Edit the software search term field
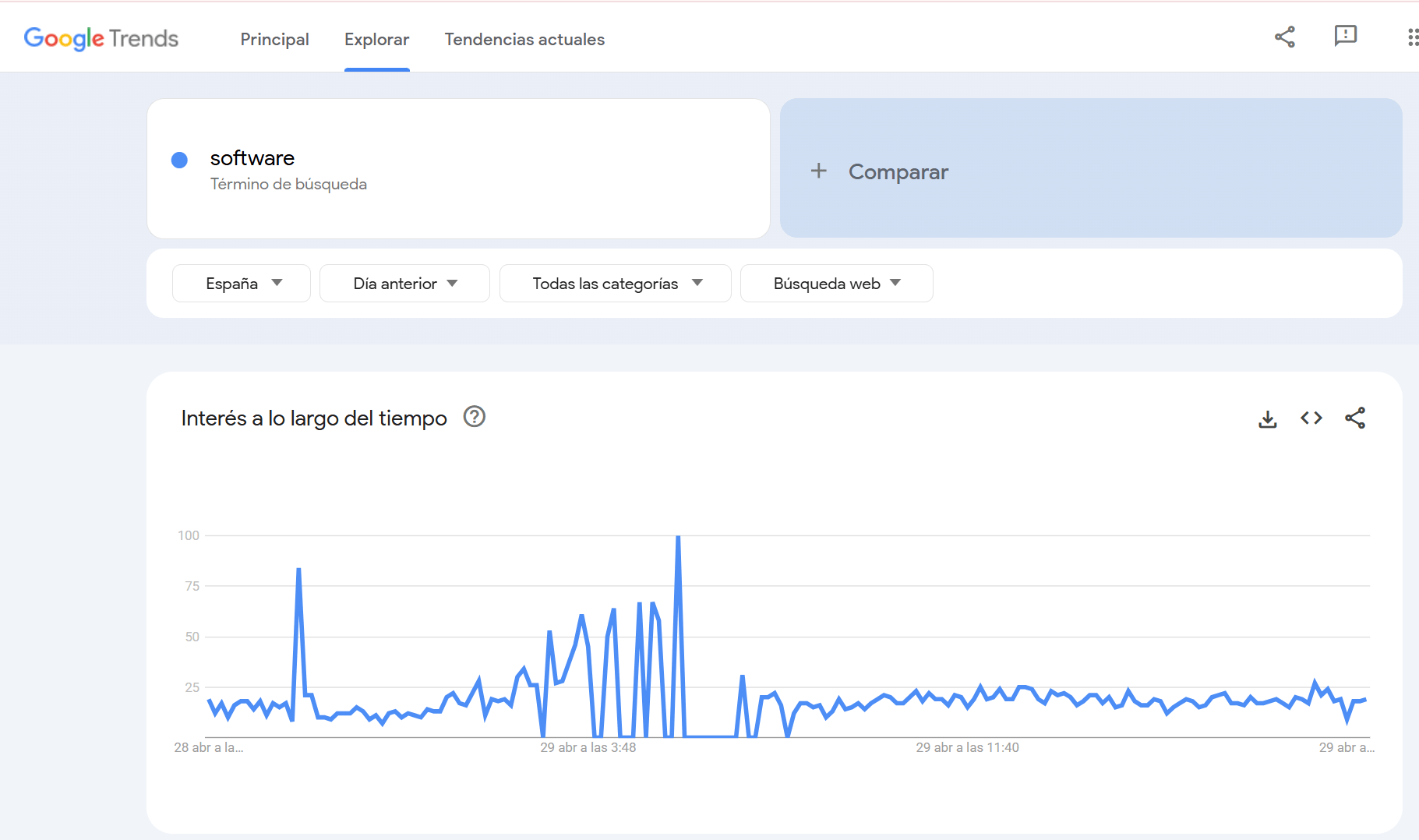Image resolution: width=1419 pixels, height=840 pixels. coord(458,168)
